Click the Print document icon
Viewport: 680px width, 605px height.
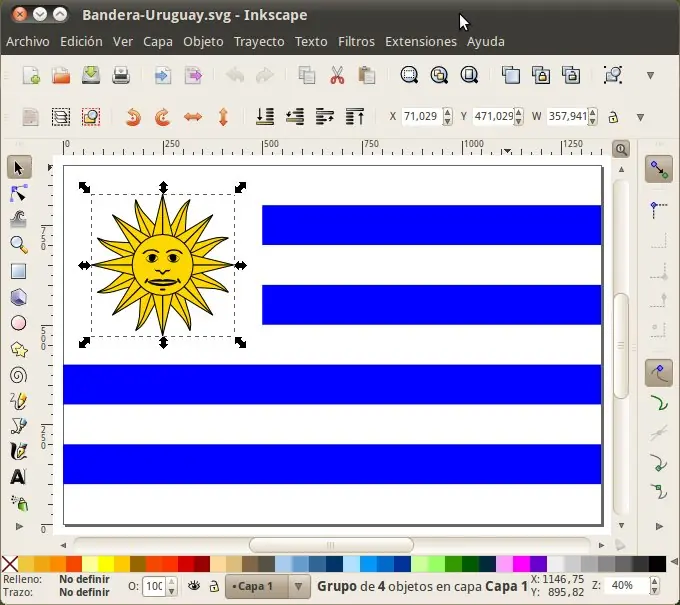point(121,75)
